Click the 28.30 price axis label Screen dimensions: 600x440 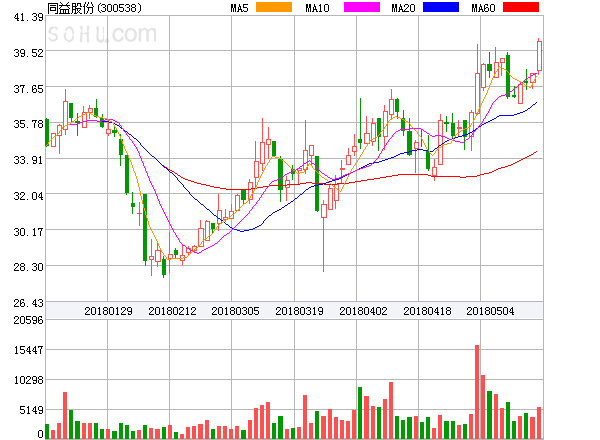point(28,267)
